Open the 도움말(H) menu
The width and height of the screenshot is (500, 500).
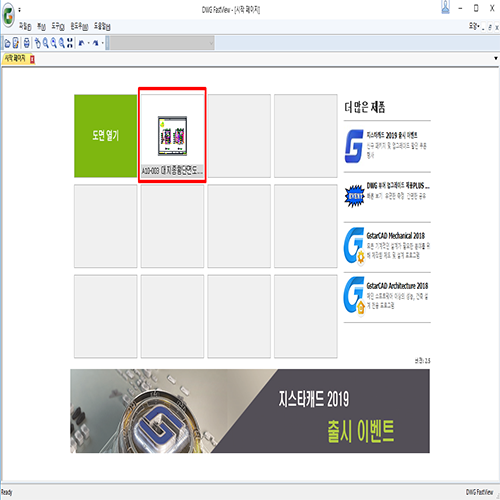coord(102,26)
